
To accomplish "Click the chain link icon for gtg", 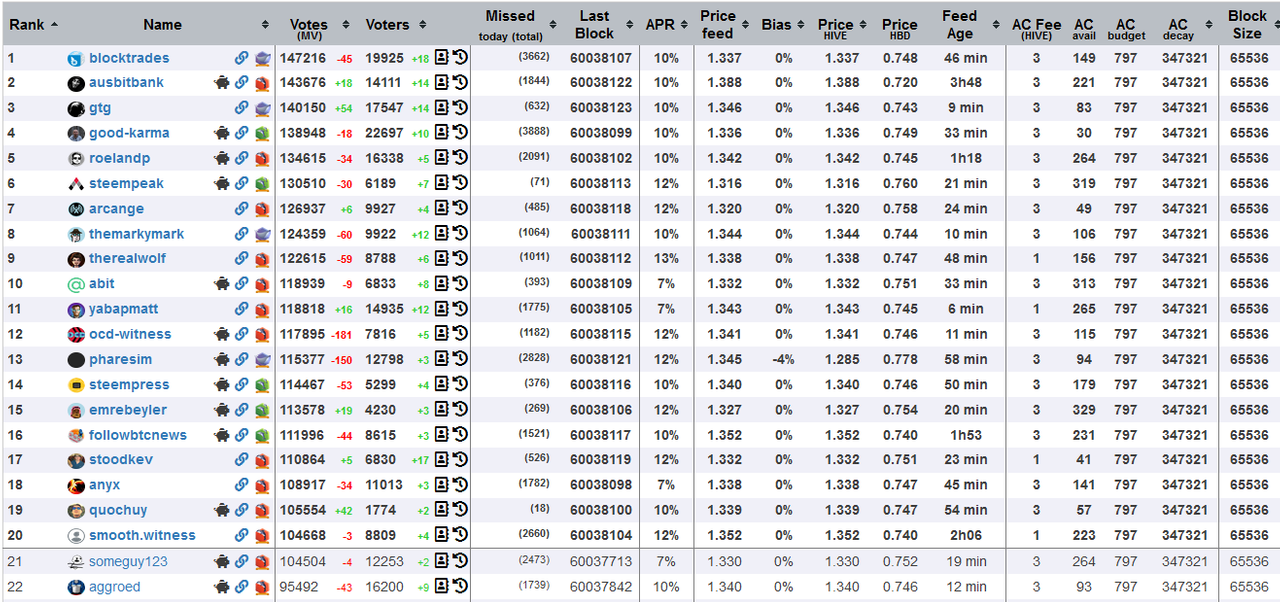I will pos(242,108).
